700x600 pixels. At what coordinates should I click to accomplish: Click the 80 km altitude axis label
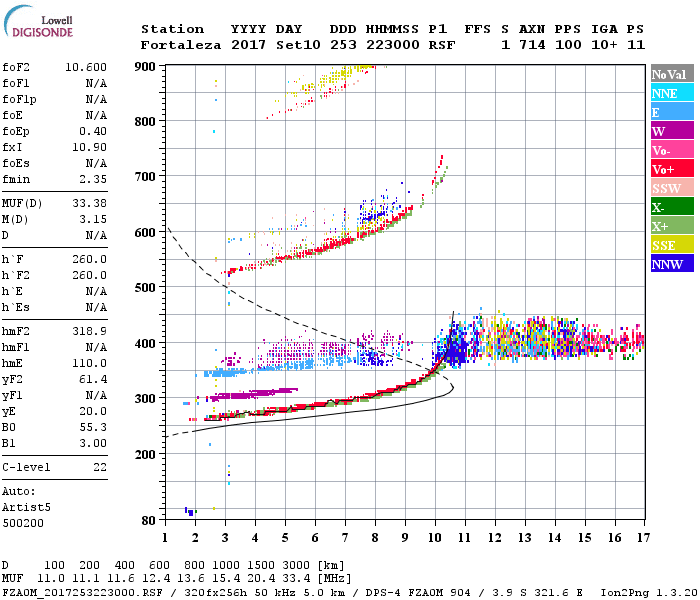[149, 521]
